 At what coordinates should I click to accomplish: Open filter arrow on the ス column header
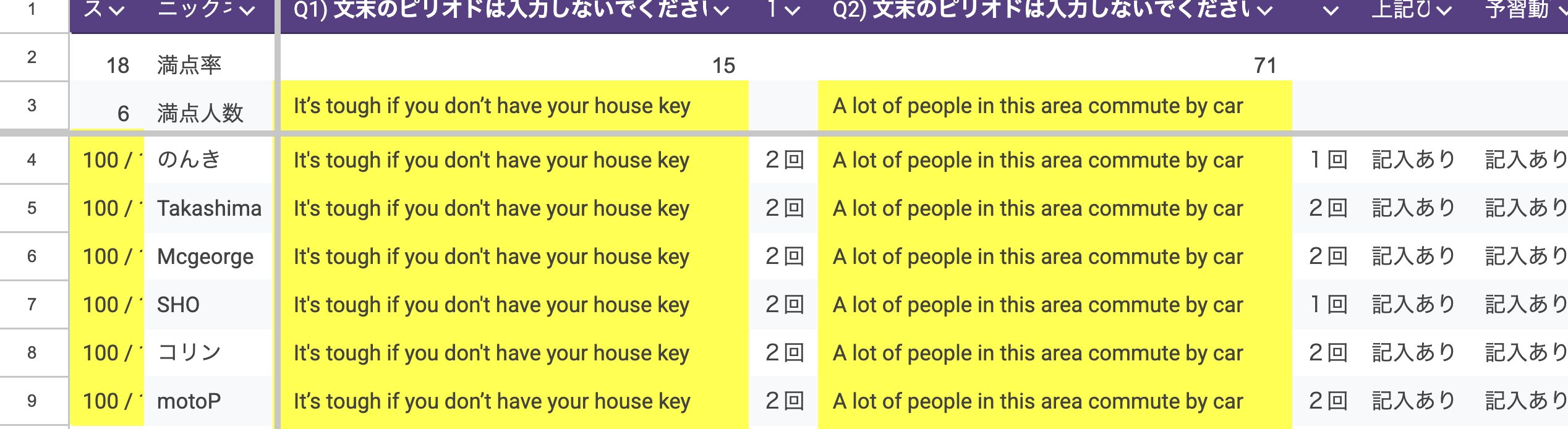[x=116, y=10]
